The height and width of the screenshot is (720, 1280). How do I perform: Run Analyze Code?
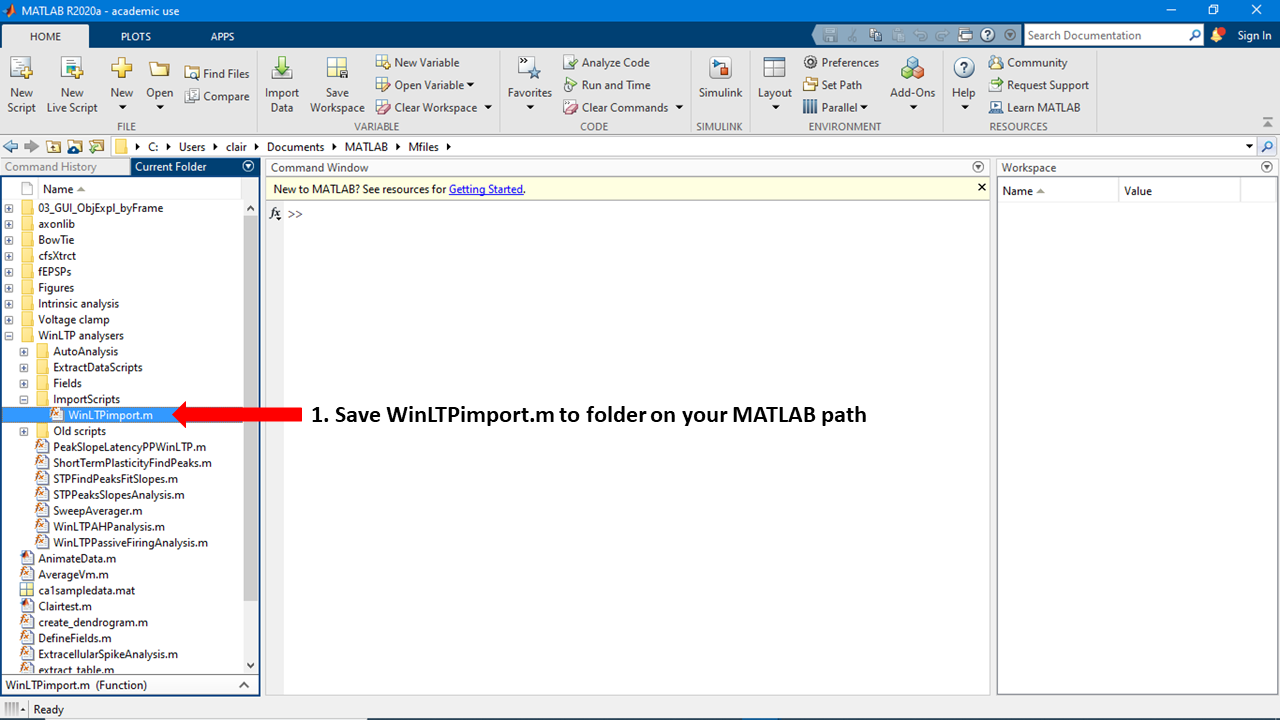(x=606, y=62)
